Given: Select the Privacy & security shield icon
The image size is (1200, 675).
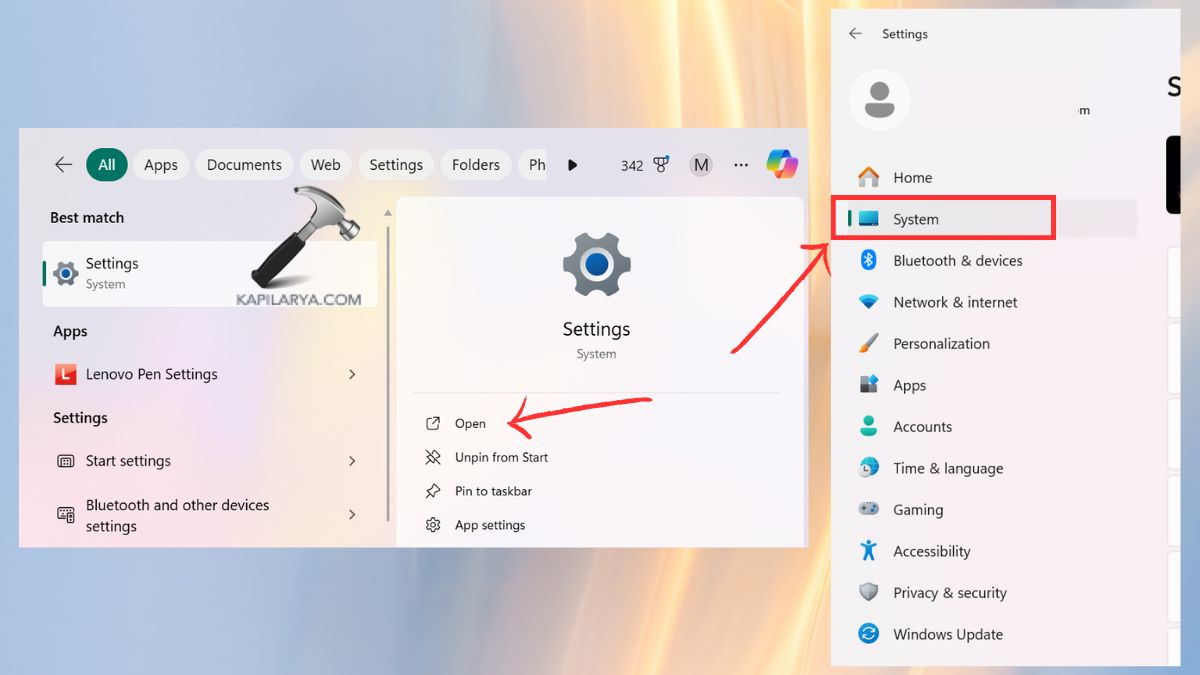Looking at the screenshot, I should click(x=868, y=592).
